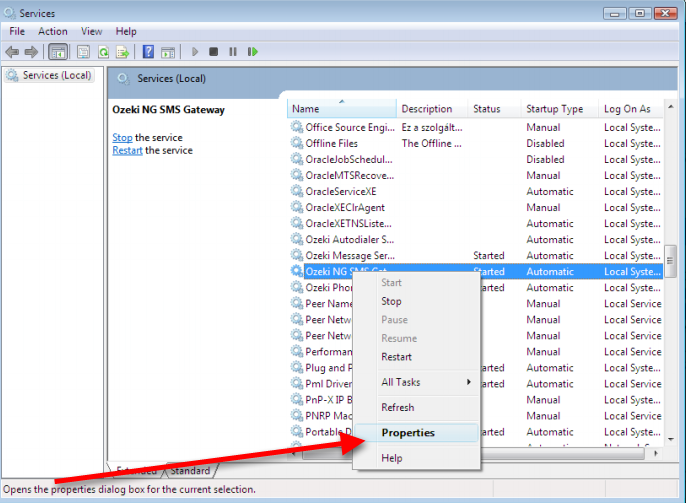
Task: Select the OracleJobSchedul... service
Action: (476, 159)
